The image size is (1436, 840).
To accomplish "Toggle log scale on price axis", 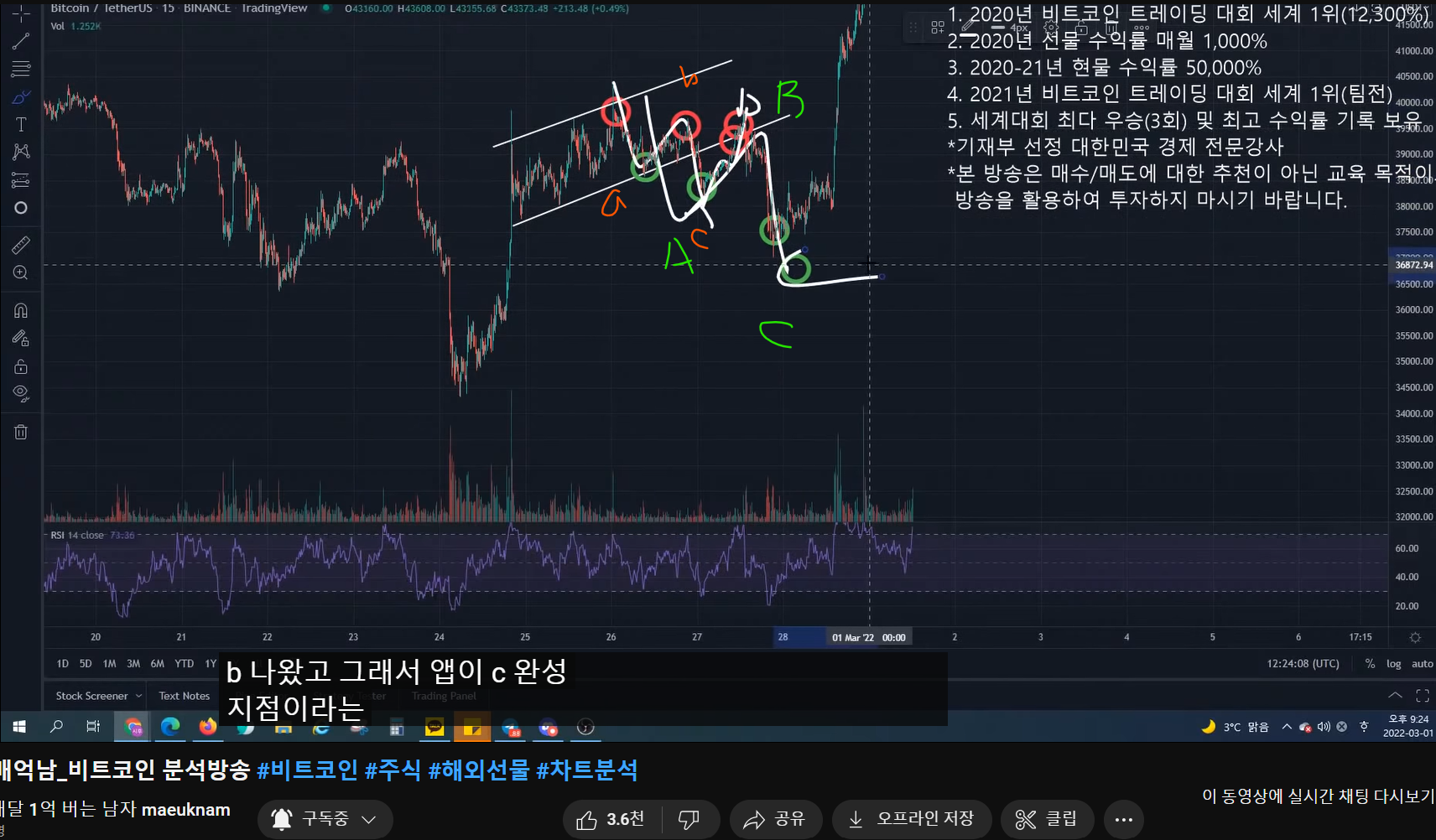I will click(1394, 664).
